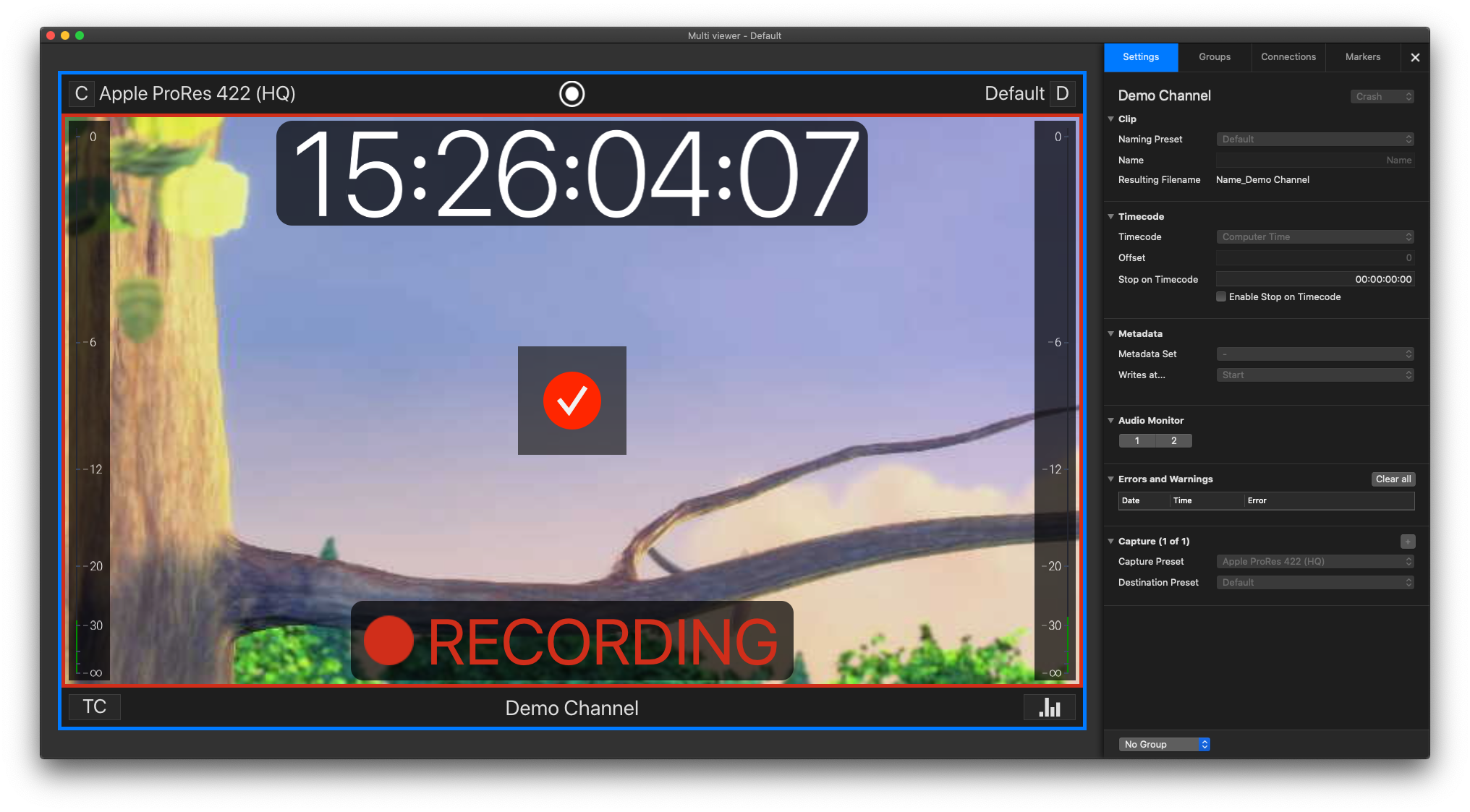1470x812 pixels.
Task: Collapse the Metadata section
Action: 1111,334
